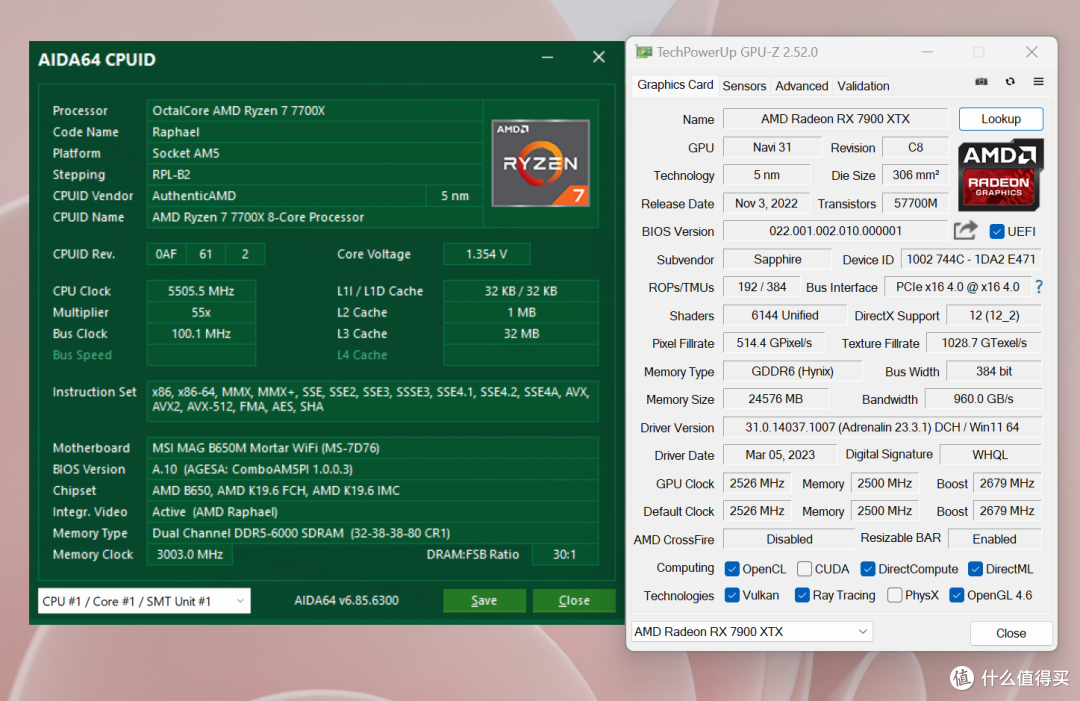Toggle the CUDA checkbox
The width and height of the screenshot is (1080, 701).
click(x=804, y=569)
